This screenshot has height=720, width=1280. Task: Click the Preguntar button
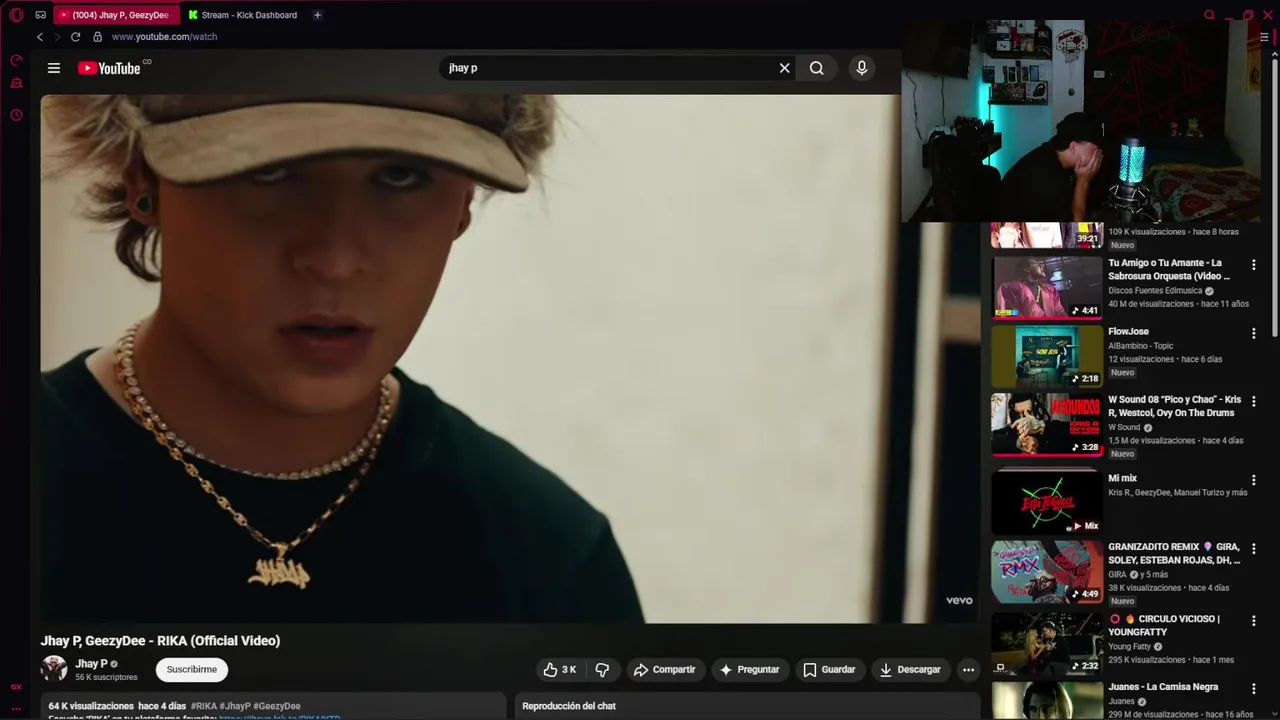749,670
